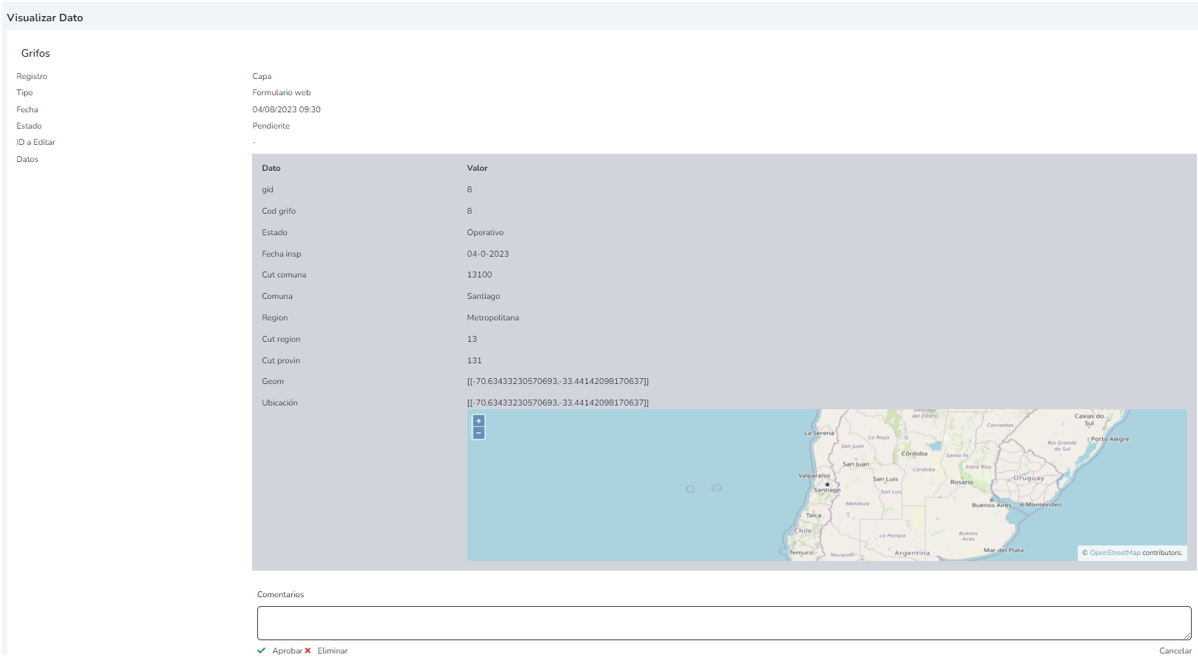Click the Comentarios textarea resize handle
Viewport: 1198px width, 665px height.
point(1185,634)
